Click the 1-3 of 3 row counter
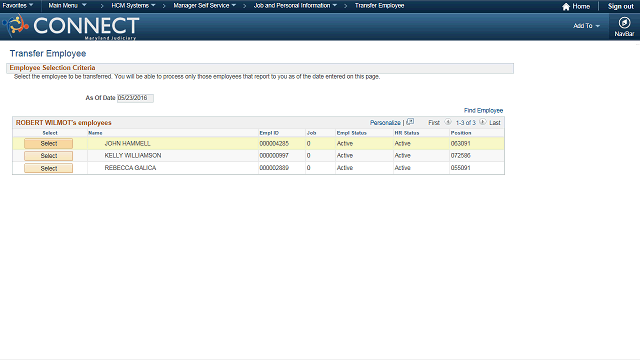 coord(466,122)
